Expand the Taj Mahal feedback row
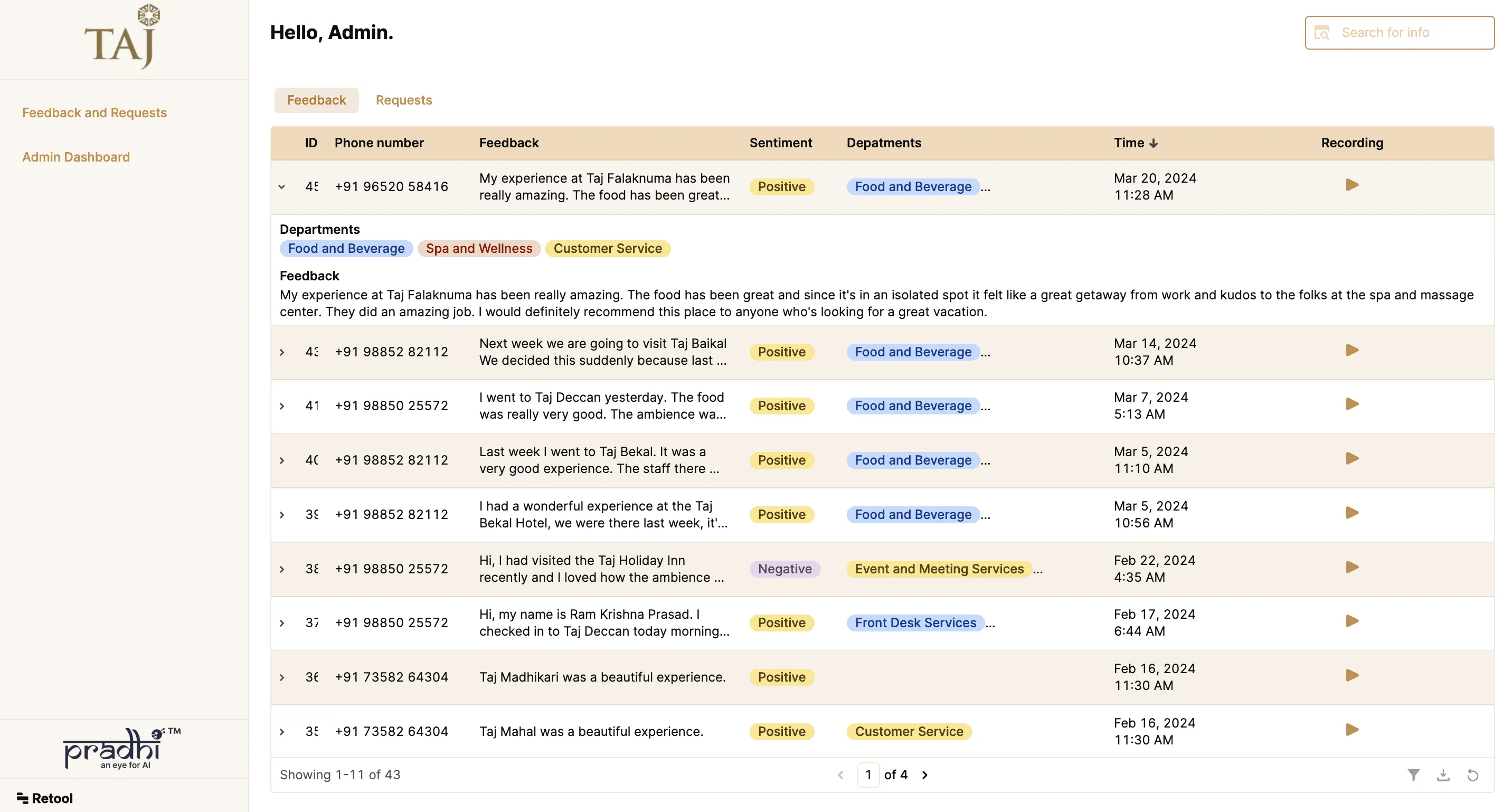 point(282,732)
